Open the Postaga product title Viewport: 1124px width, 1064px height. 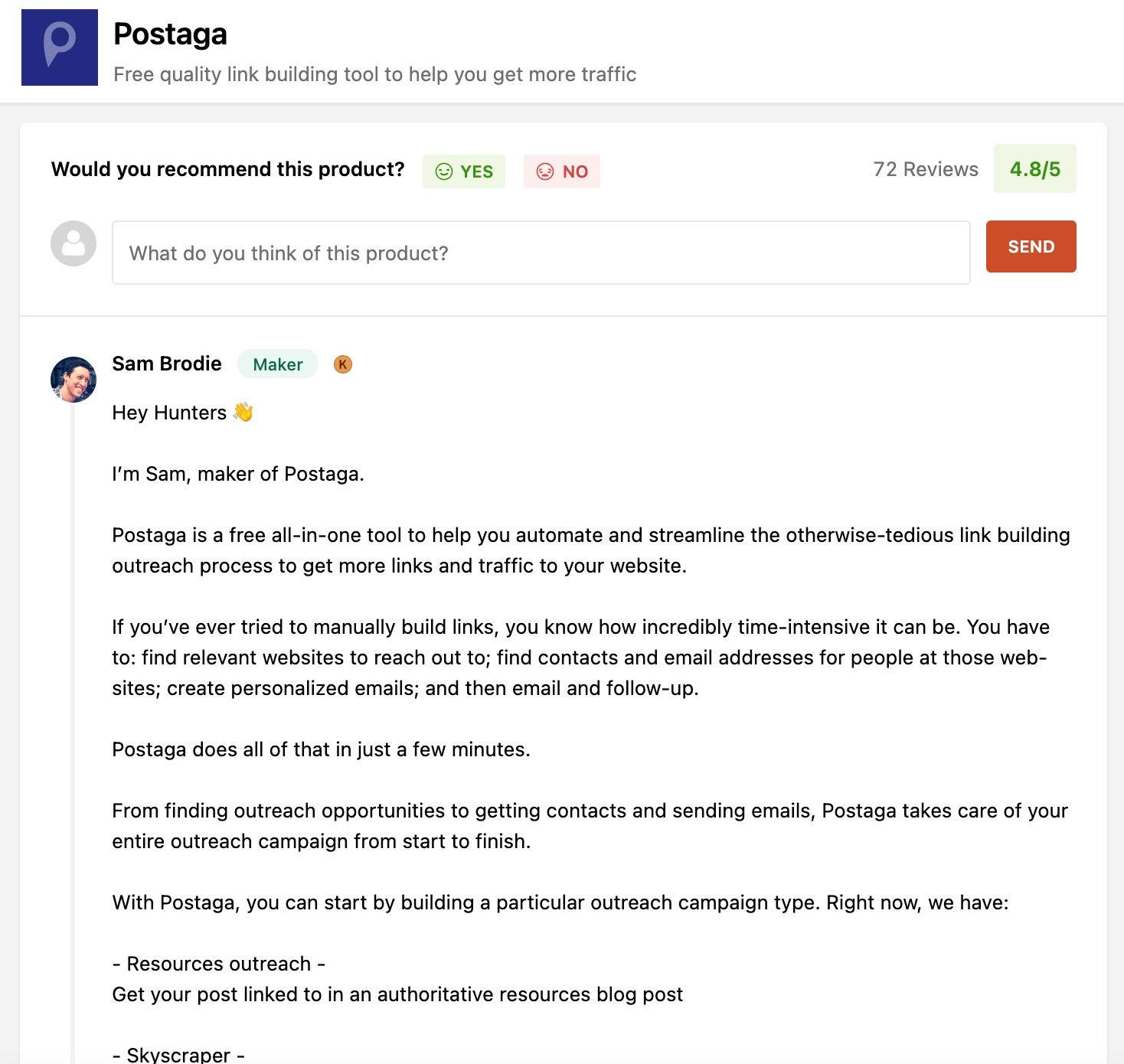[x=170, y=34]
